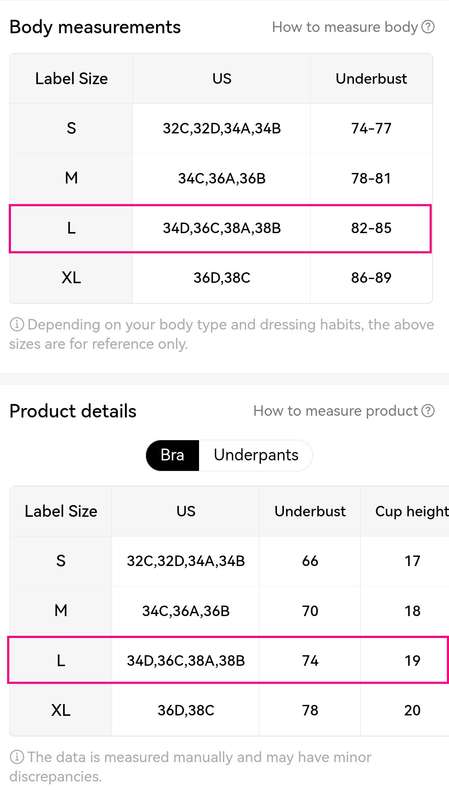Screen dimensions: 449x800
Task: Click the info icon before the manual measurement note
Action: pos(16,757)
